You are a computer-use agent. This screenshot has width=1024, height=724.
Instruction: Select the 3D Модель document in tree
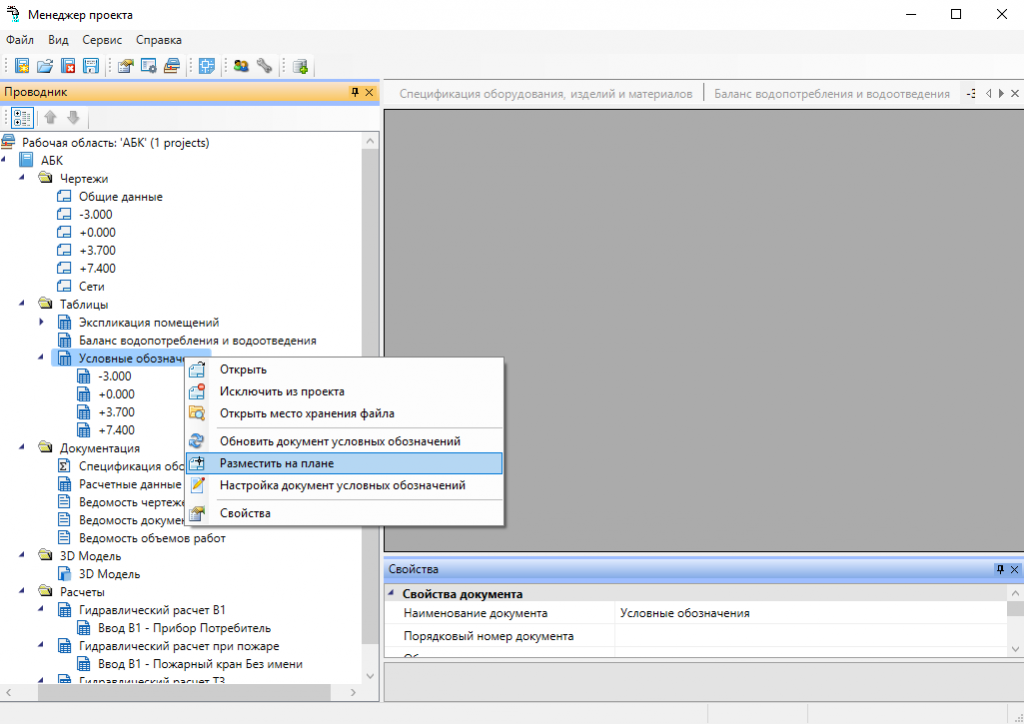click(109, 574)
